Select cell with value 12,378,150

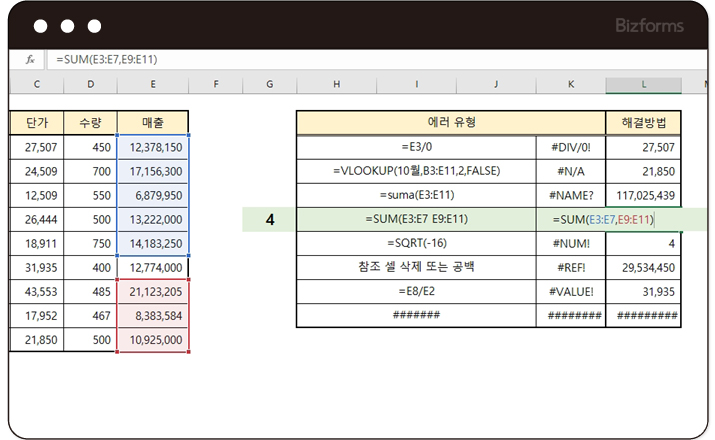153,147
